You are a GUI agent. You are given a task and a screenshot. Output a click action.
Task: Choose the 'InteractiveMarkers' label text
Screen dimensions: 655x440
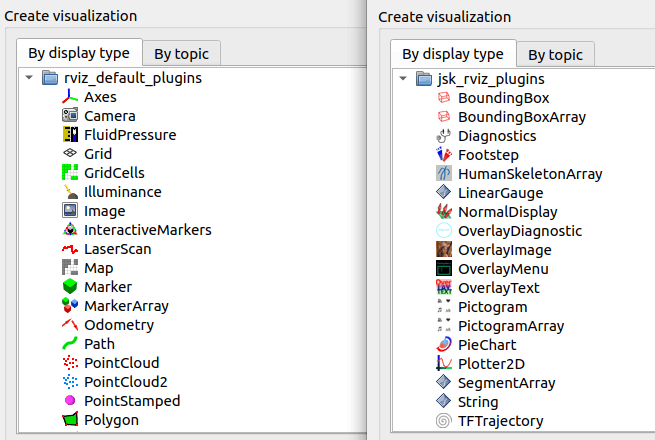pyautogui.click(x=148, y=230)
